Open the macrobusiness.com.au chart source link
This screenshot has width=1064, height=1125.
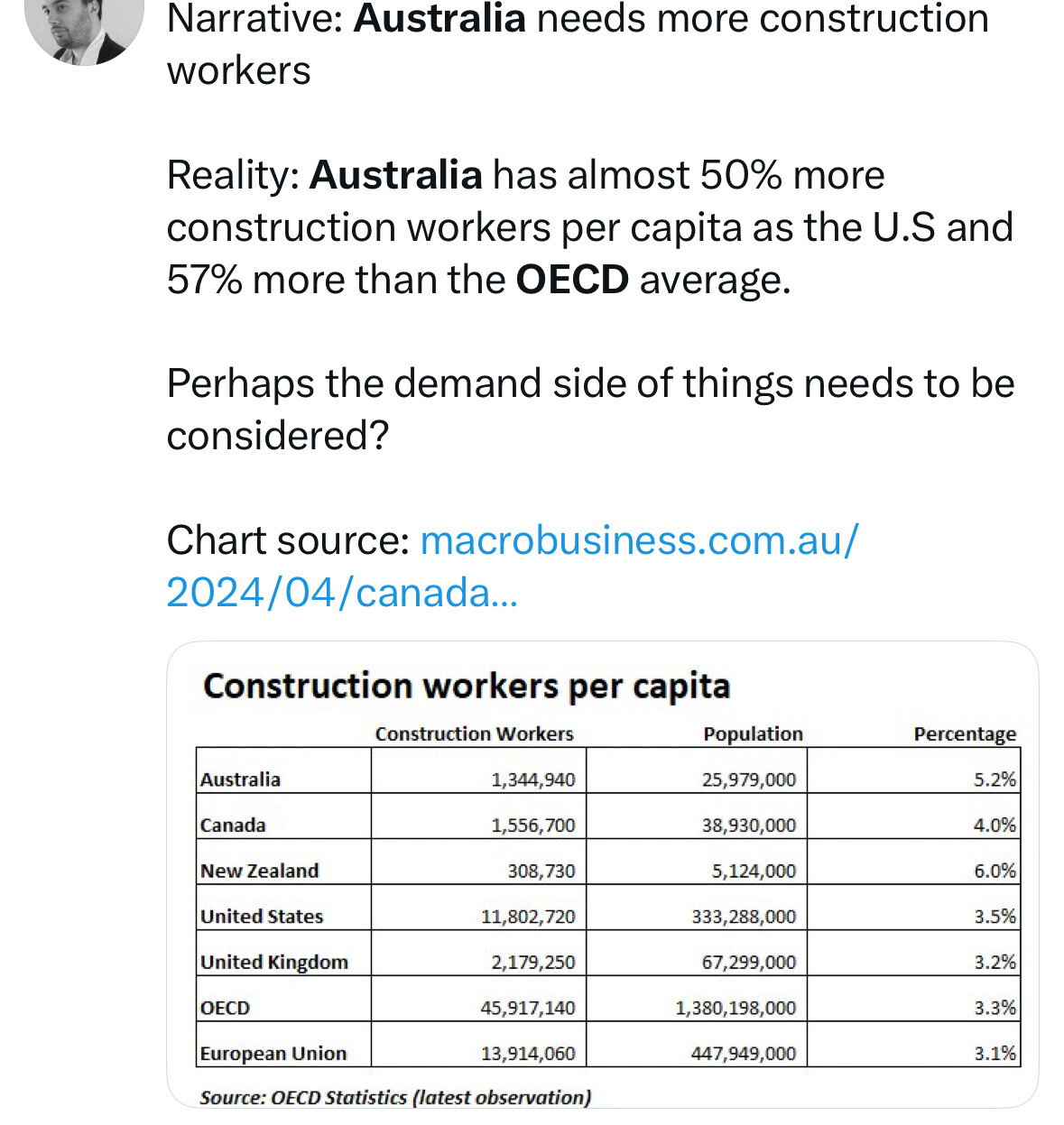point(513,567)
